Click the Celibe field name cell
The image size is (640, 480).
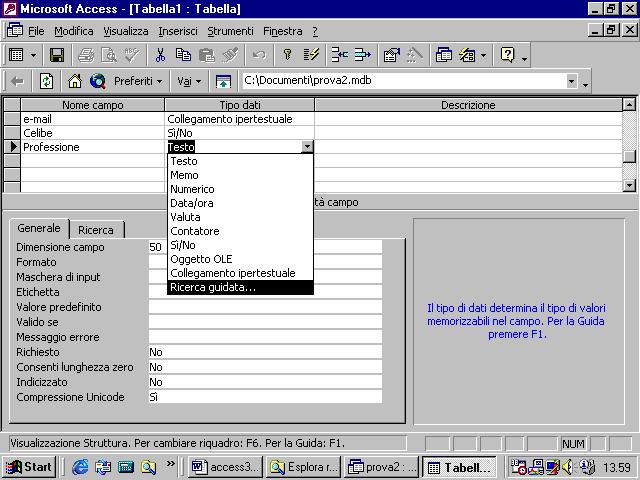93,133
